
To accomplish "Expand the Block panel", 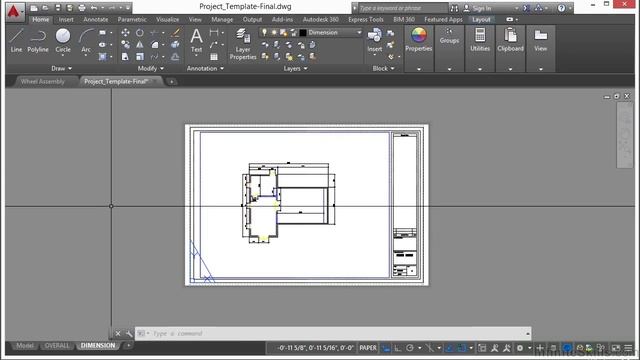I will point(383,68).
